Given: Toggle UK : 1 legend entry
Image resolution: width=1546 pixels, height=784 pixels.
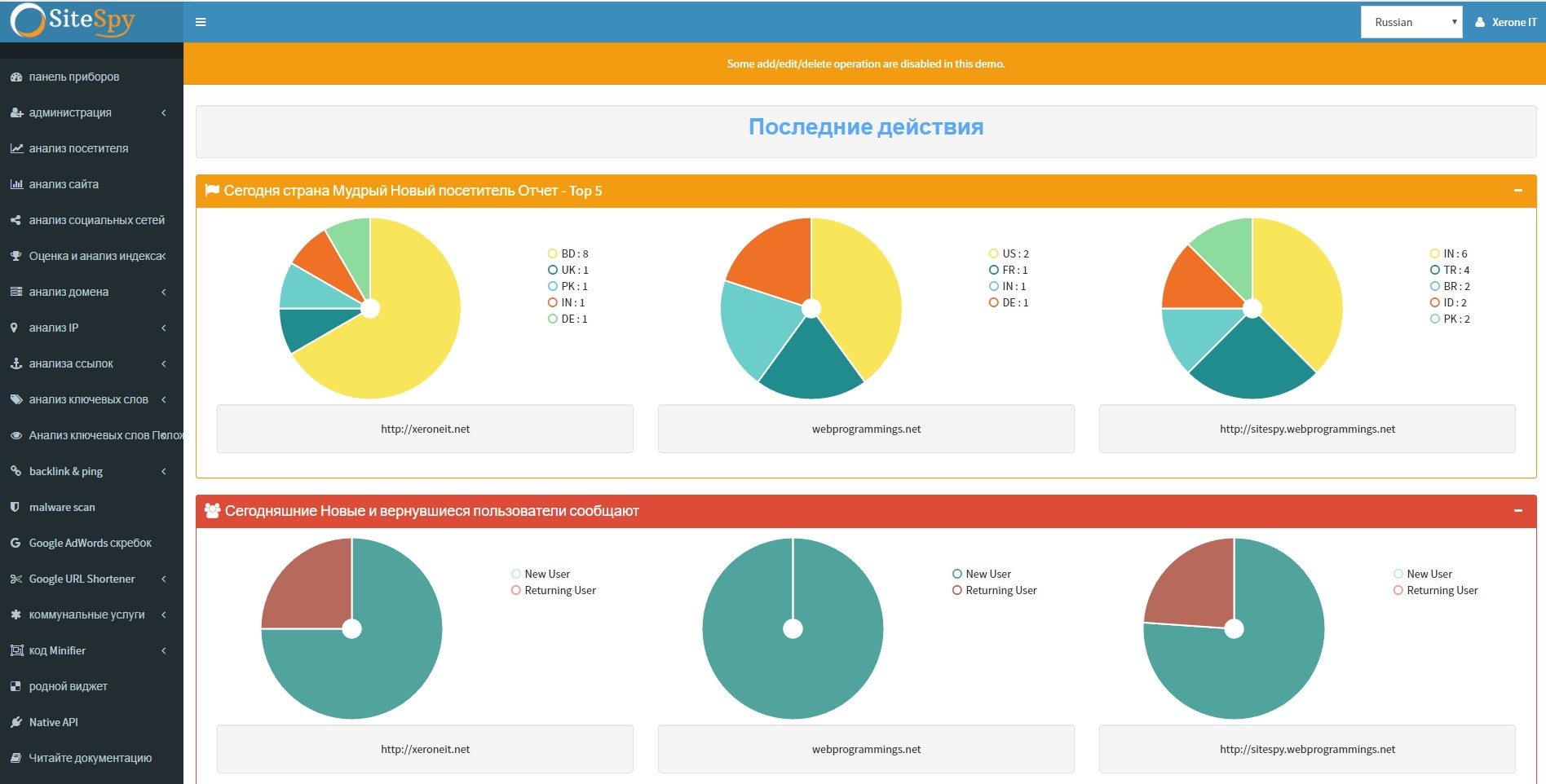Looking at the screenshot, I should tap(568, 270).
